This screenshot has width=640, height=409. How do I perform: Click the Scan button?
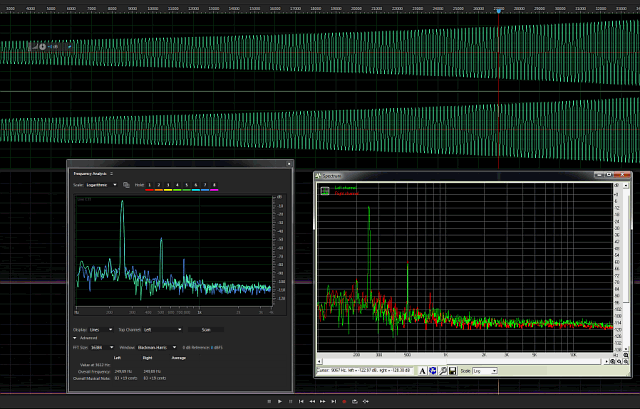tap(205, 328)
